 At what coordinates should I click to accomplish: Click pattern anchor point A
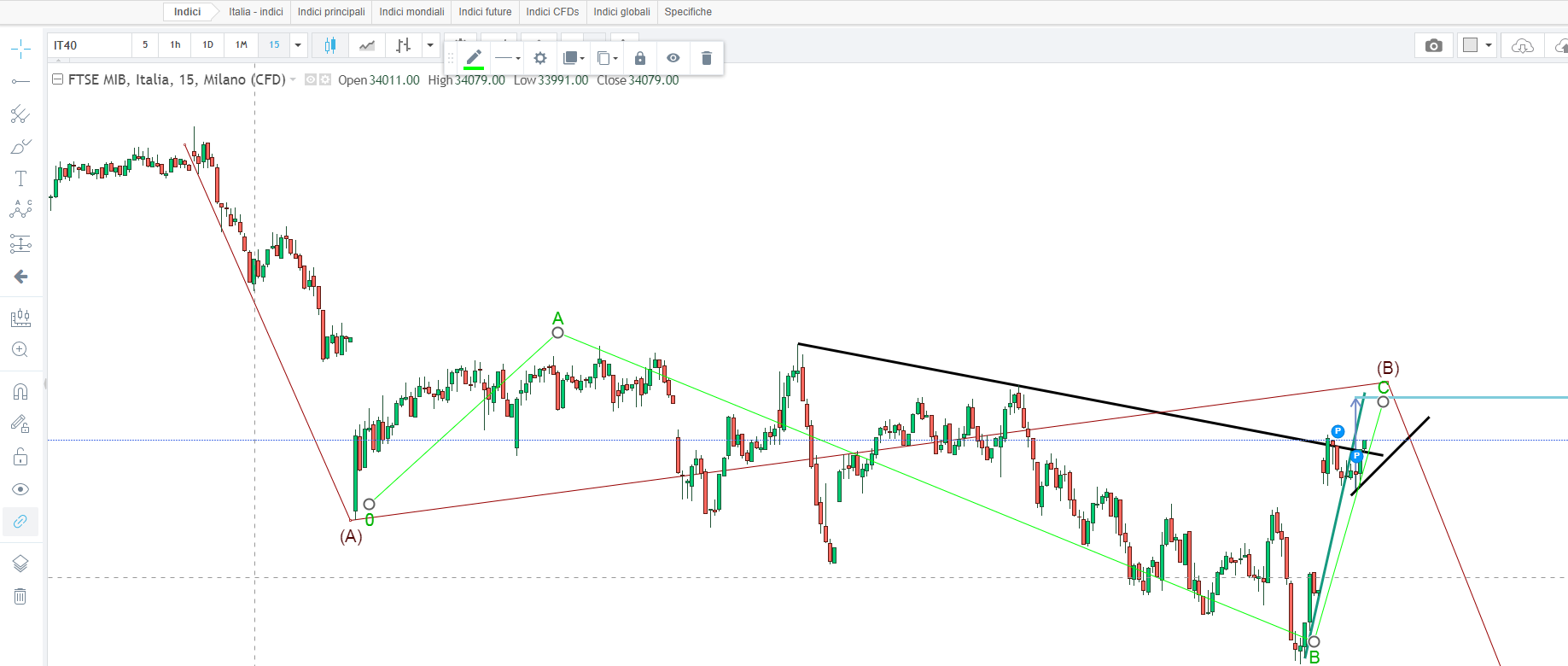pos(557,333)
